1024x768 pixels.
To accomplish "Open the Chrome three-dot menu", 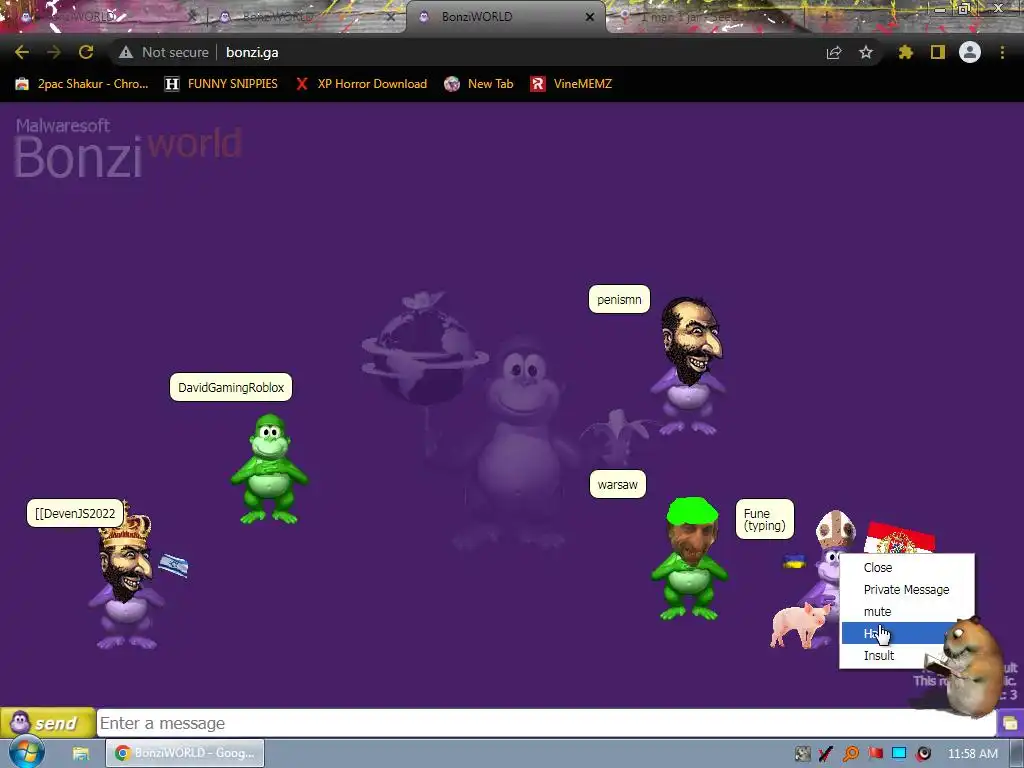I will coord(1002,52).
